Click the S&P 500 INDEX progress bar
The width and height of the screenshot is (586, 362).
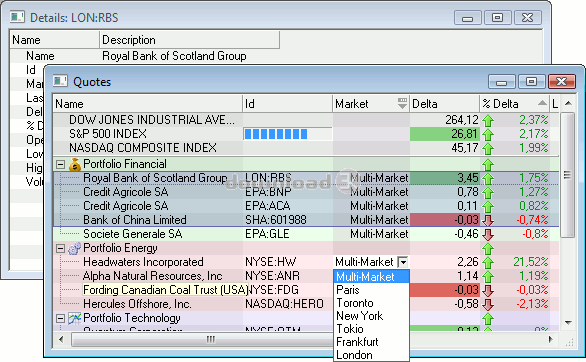[288, 134]
